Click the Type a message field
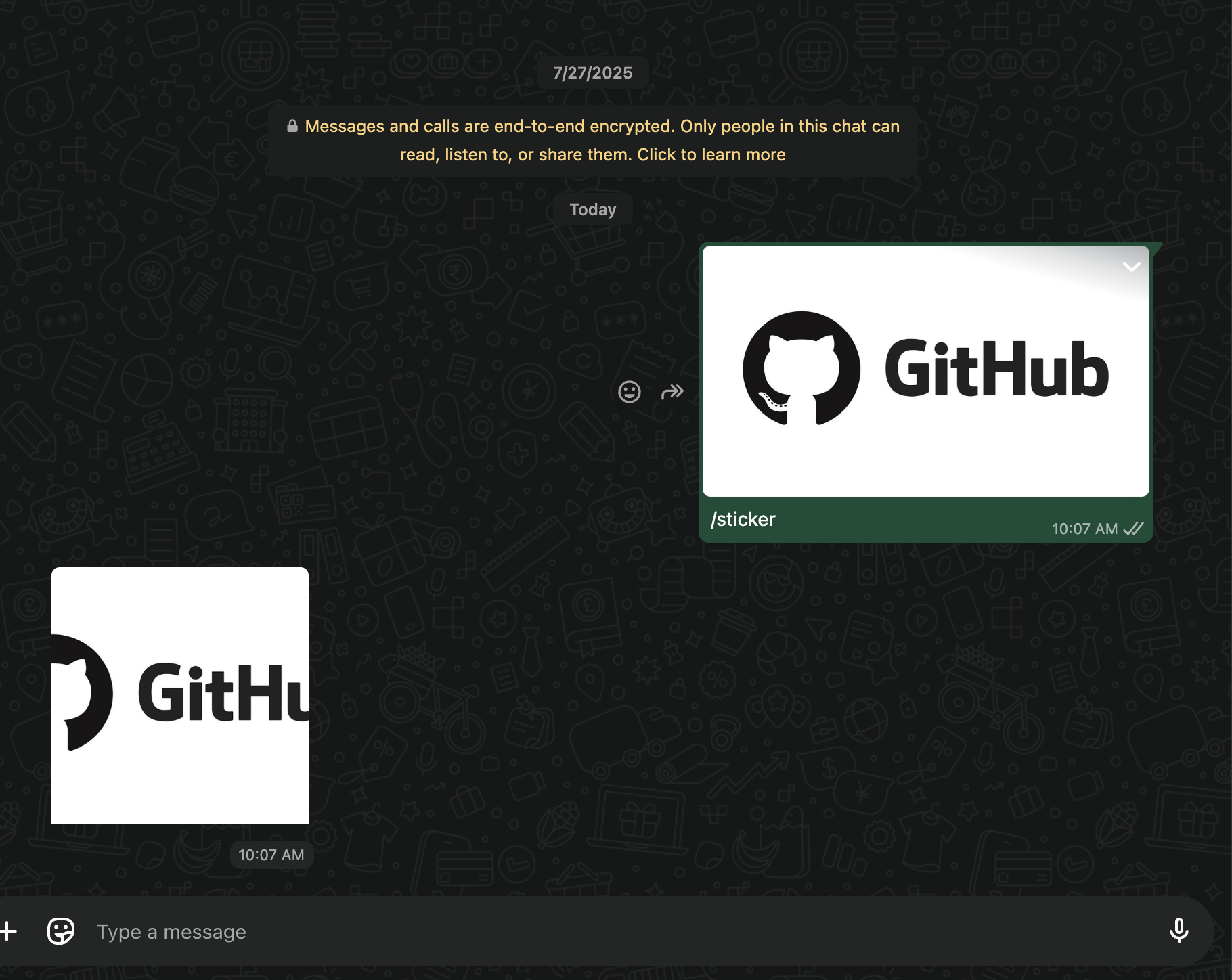This screenshot has width=1232, height=980. 623,931
